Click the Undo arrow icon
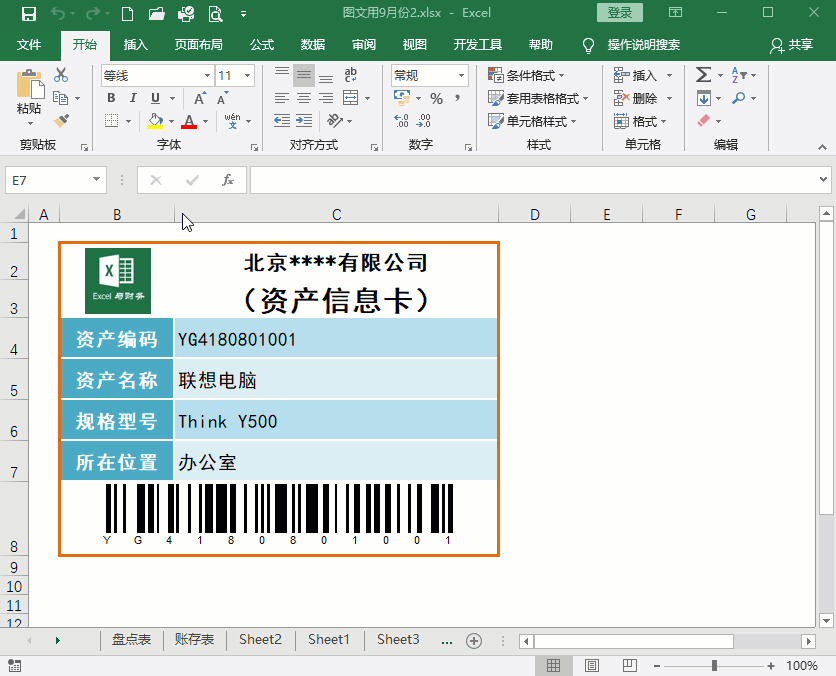 58,13
